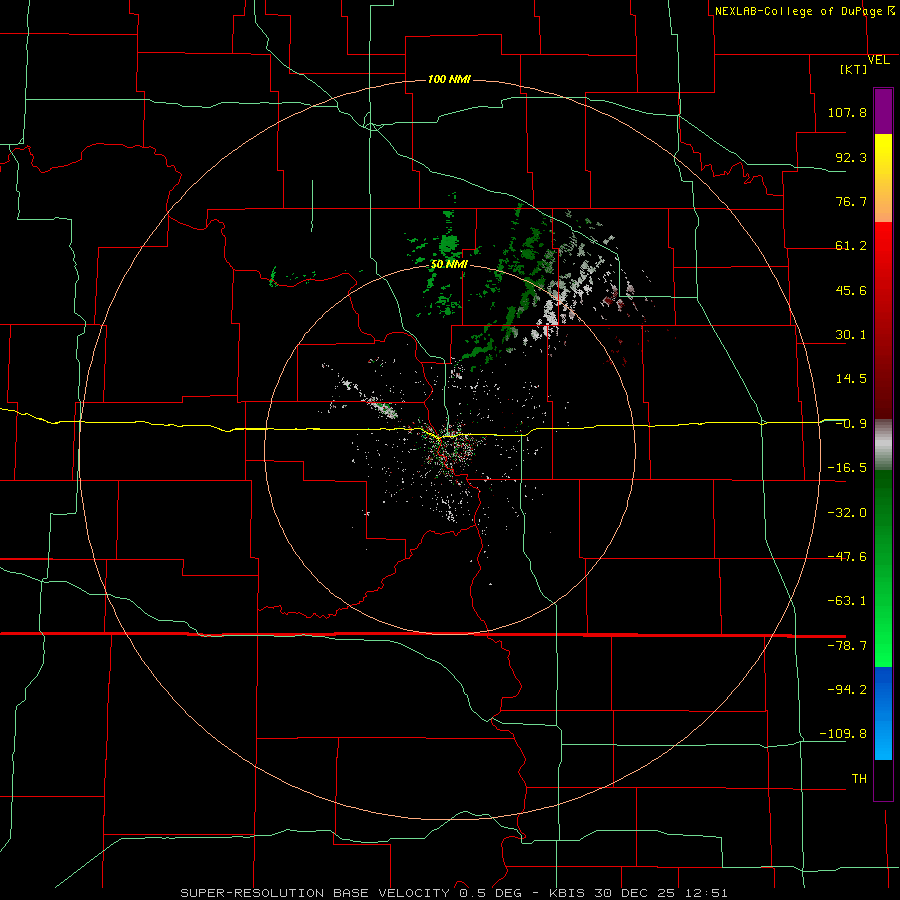The width and height of the screenshot is (900, 900).
Task: Select the green segment of the velocity scale
Action: (883, 569)
